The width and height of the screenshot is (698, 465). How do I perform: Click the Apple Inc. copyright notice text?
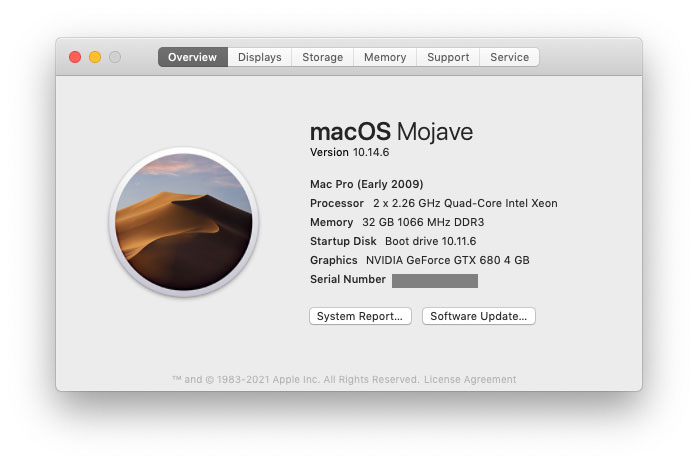click(x=296, y=380)
